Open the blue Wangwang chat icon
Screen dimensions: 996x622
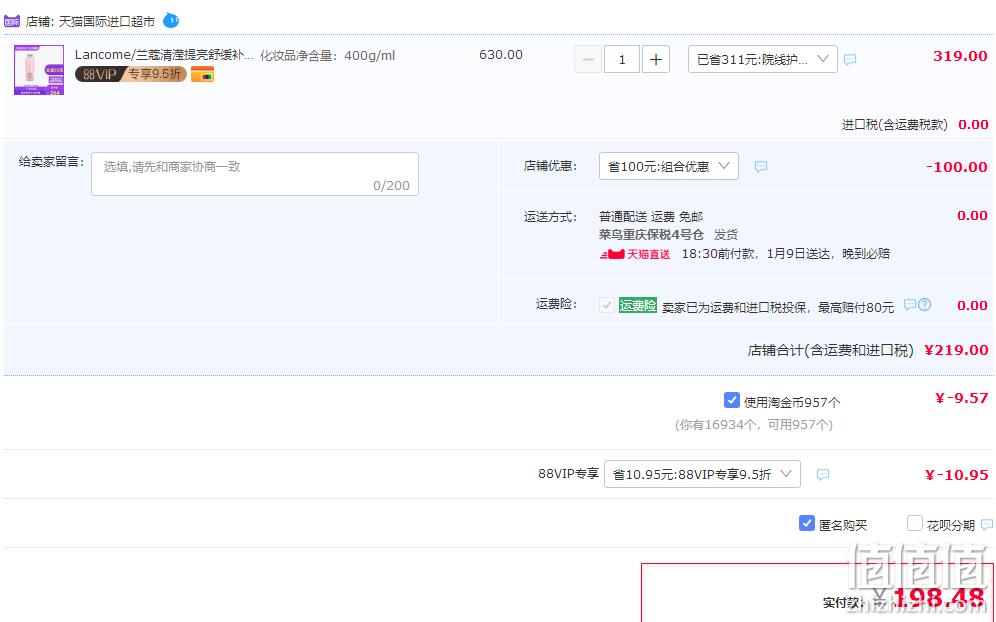pos(171,20)
